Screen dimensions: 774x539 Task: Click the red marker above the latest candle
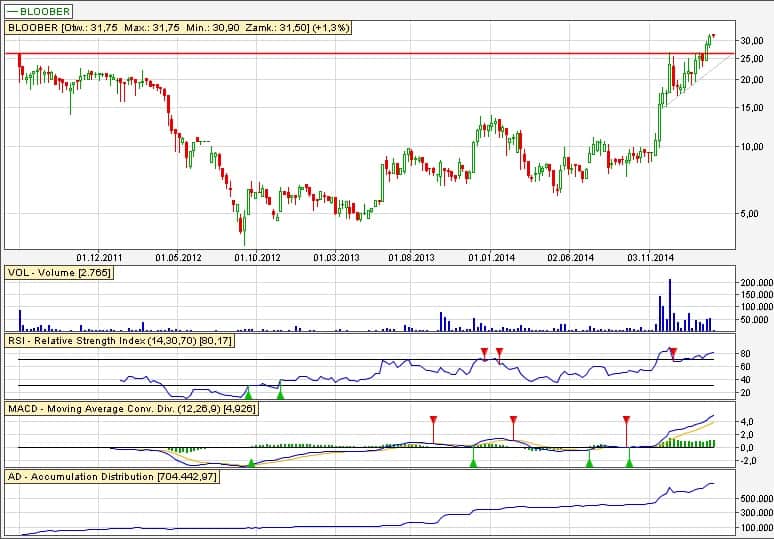(x=713, y=36)
